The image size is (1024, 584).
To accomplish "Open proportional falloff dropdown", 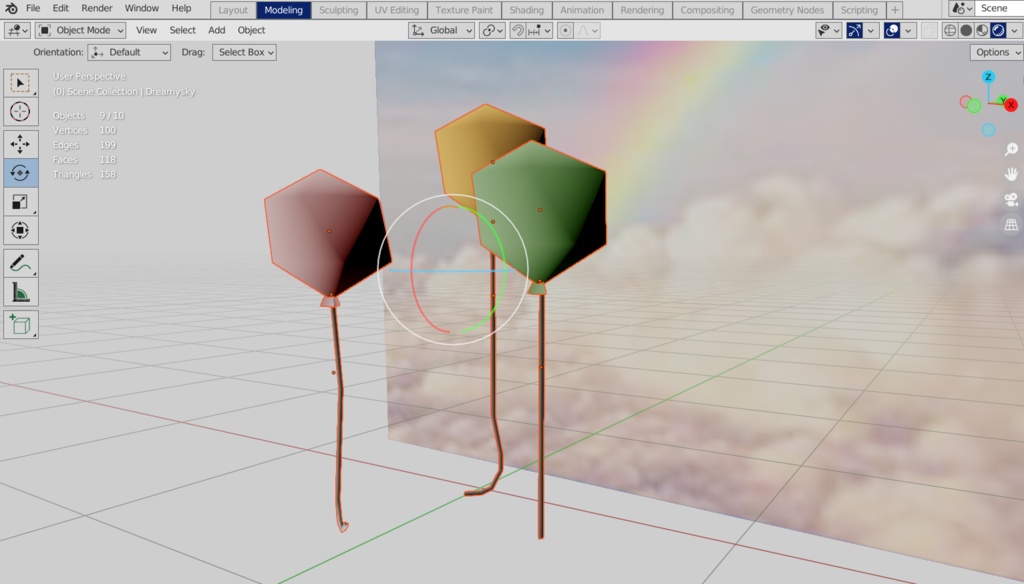I will 587,30.
